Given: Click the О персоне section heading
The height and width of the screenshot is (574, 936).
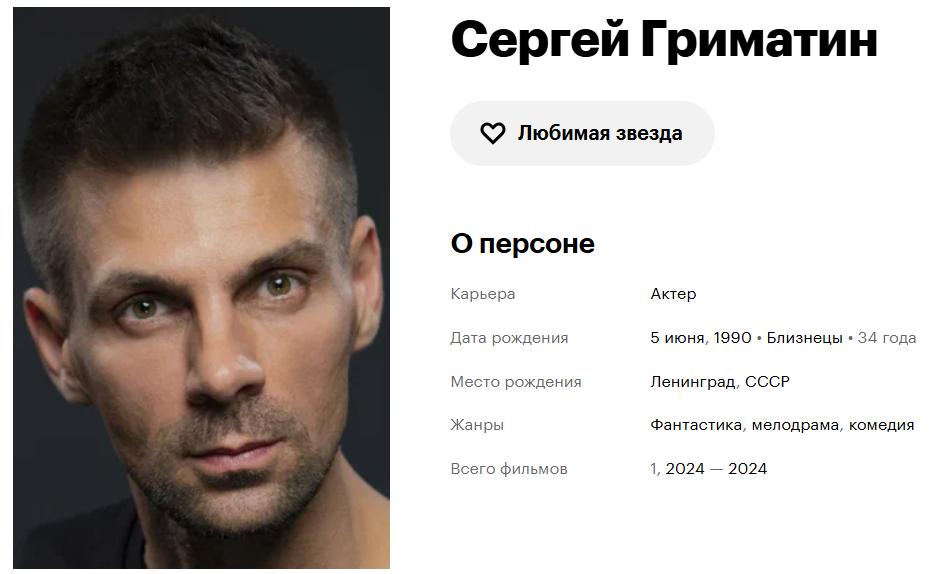Looking at the screenshot, I should 522,243.
